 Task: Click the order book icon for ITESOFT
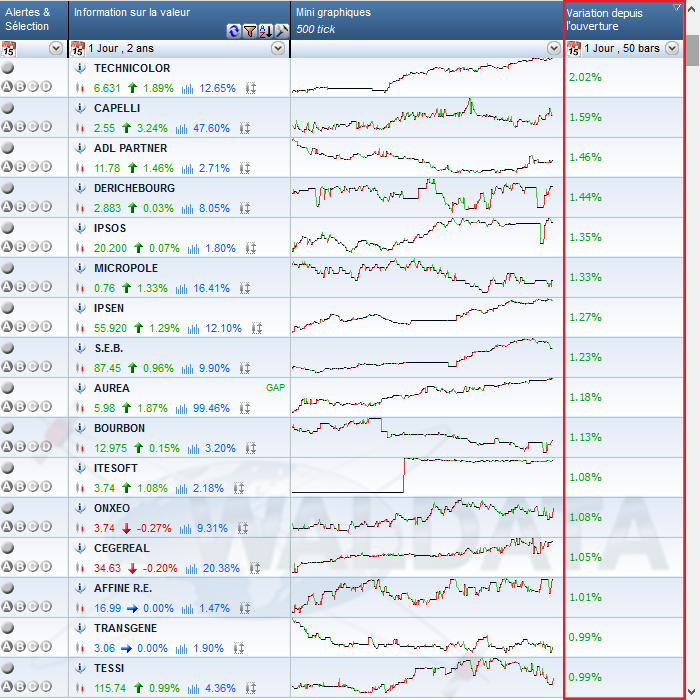coord(239,488)
